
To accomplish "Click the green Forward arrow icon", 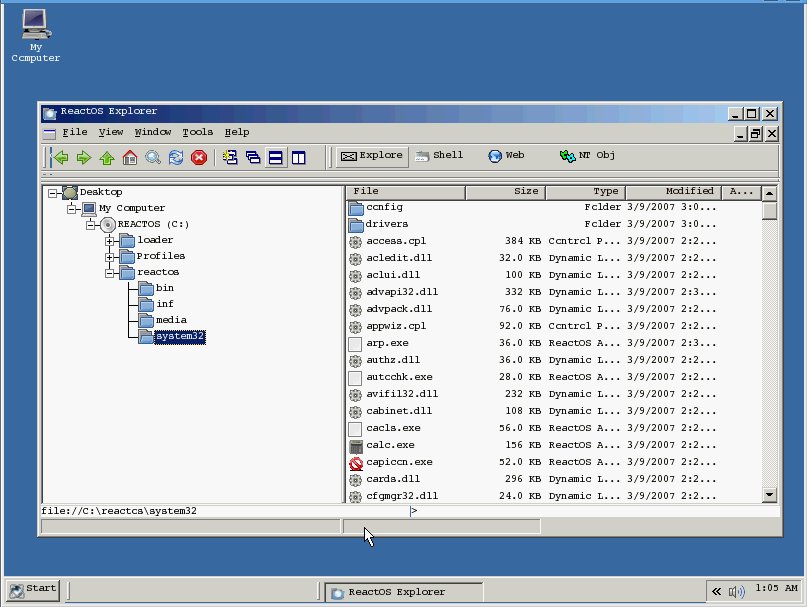I will tap(84, 157).
